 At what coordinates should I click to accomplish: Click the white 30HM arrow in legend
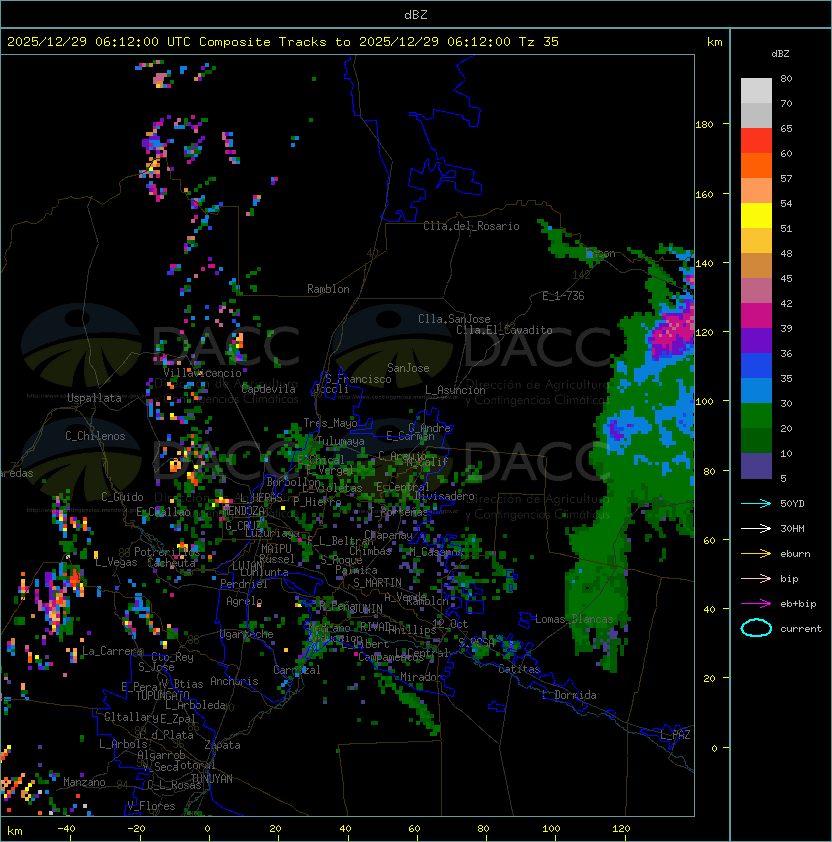(x=756, y=528)
